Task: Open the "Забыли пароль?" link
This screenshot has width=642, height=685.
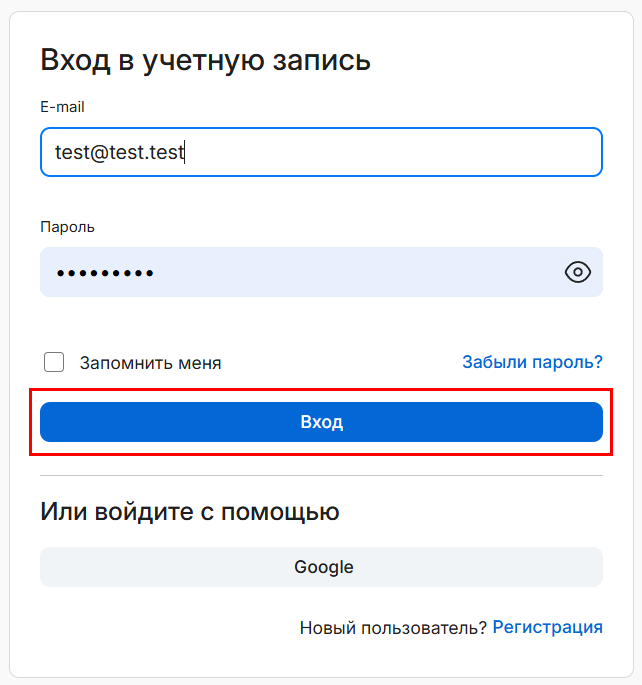Action: [532, 362]
